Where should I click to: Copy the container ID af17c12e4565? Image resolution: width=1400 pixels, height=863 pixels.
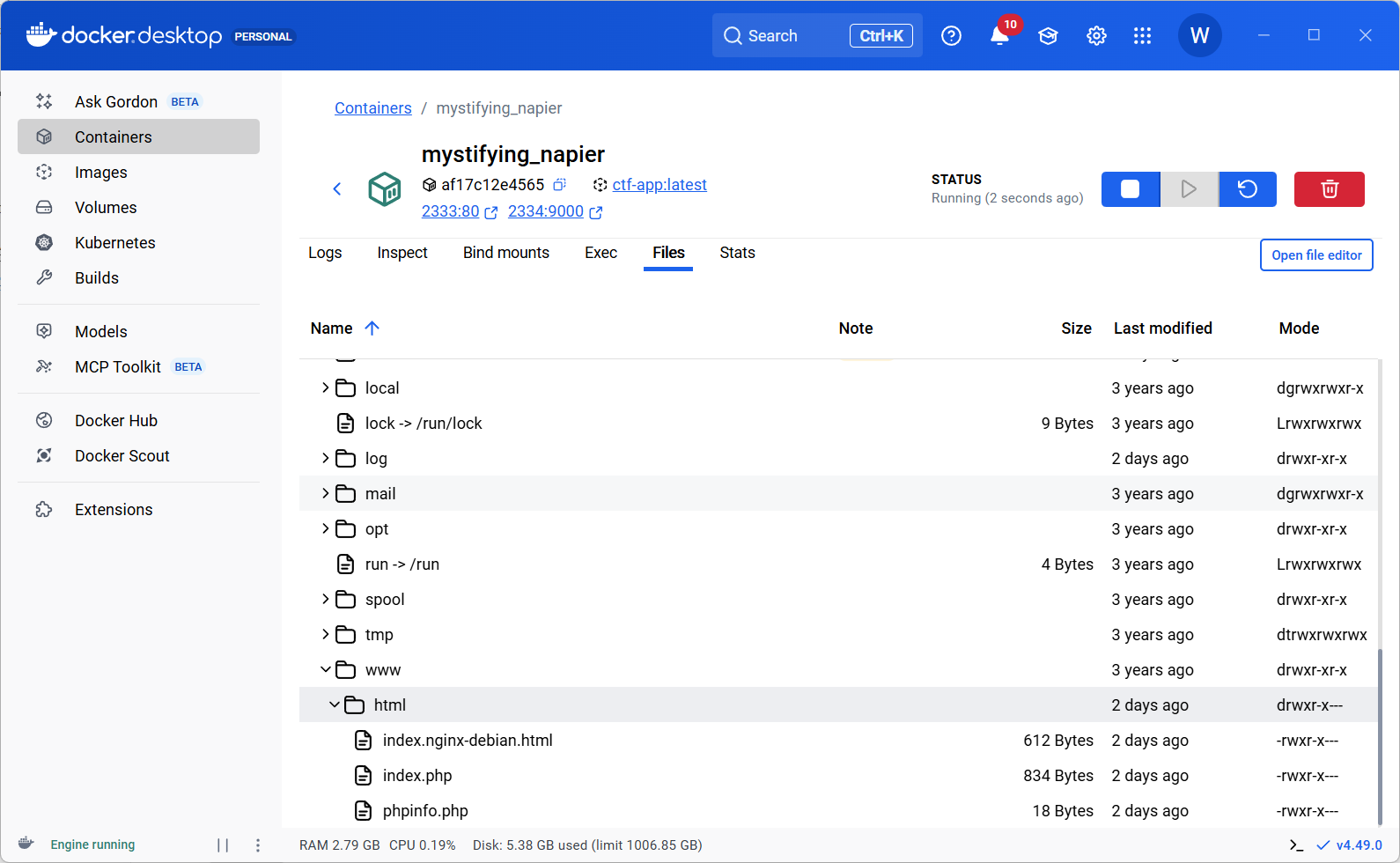559,185
